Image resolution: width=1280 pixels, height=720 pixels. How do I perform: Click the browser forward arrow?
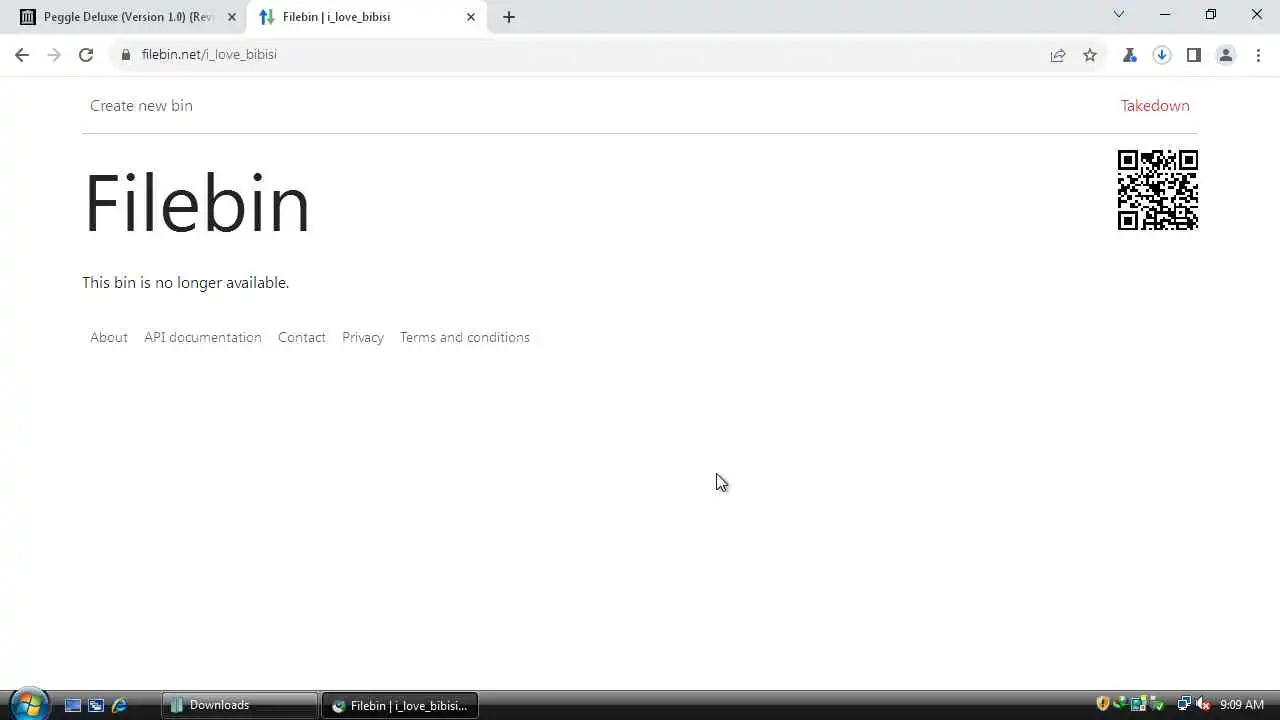click(54, 55)
